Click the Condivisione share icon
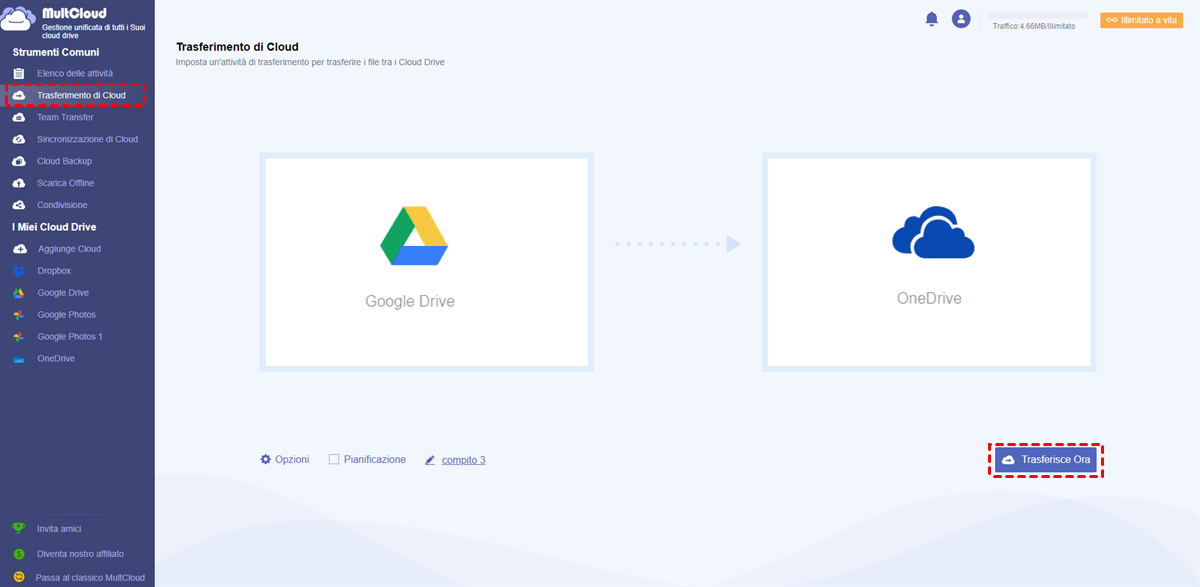Screen dimensions: 1200x587 pyautogui.click(x=18, y=205)
